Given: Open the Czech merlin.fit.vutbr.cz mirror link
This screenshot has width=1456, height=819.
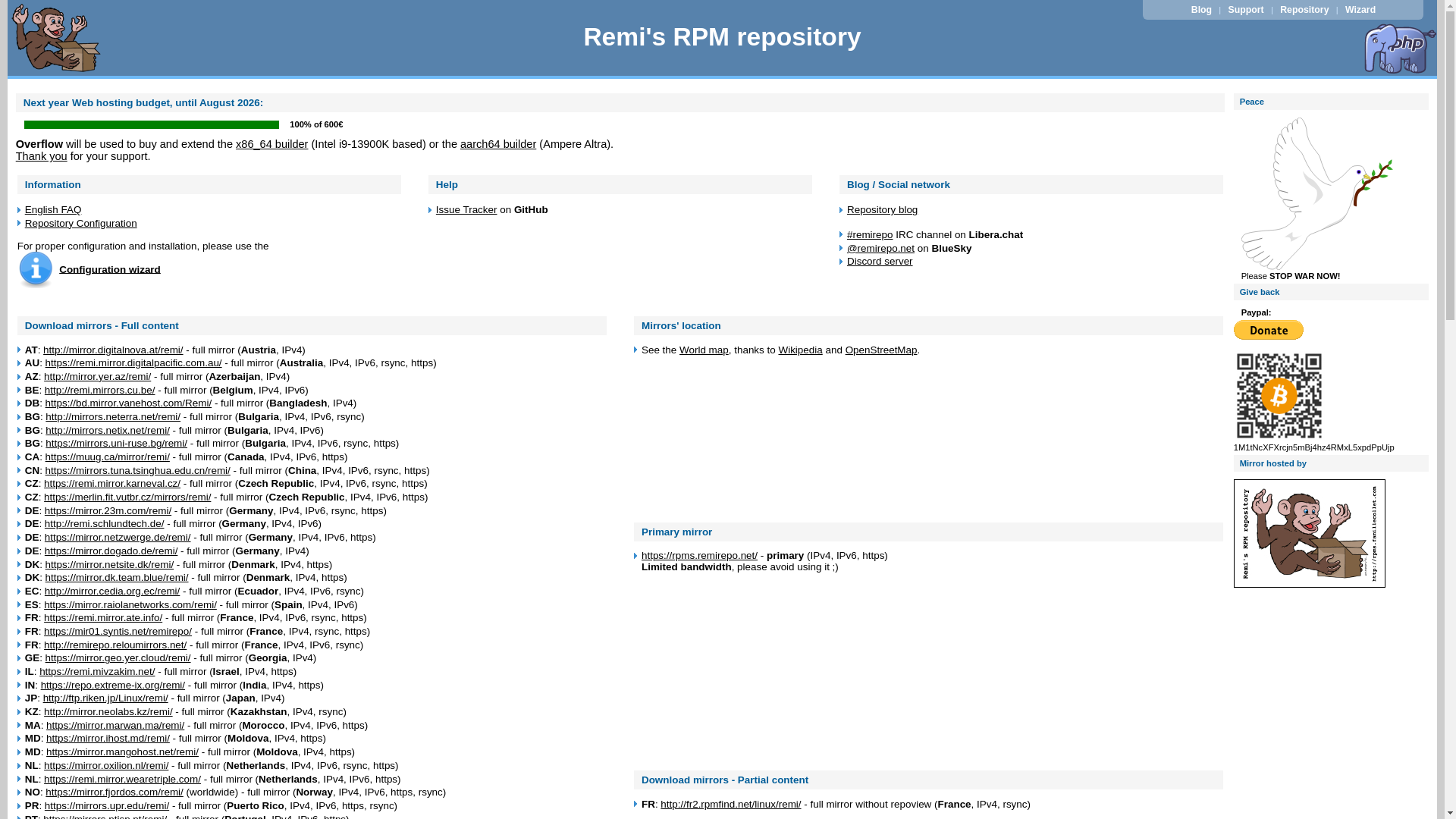Looking at the screenshot, I should coord(127,497).
